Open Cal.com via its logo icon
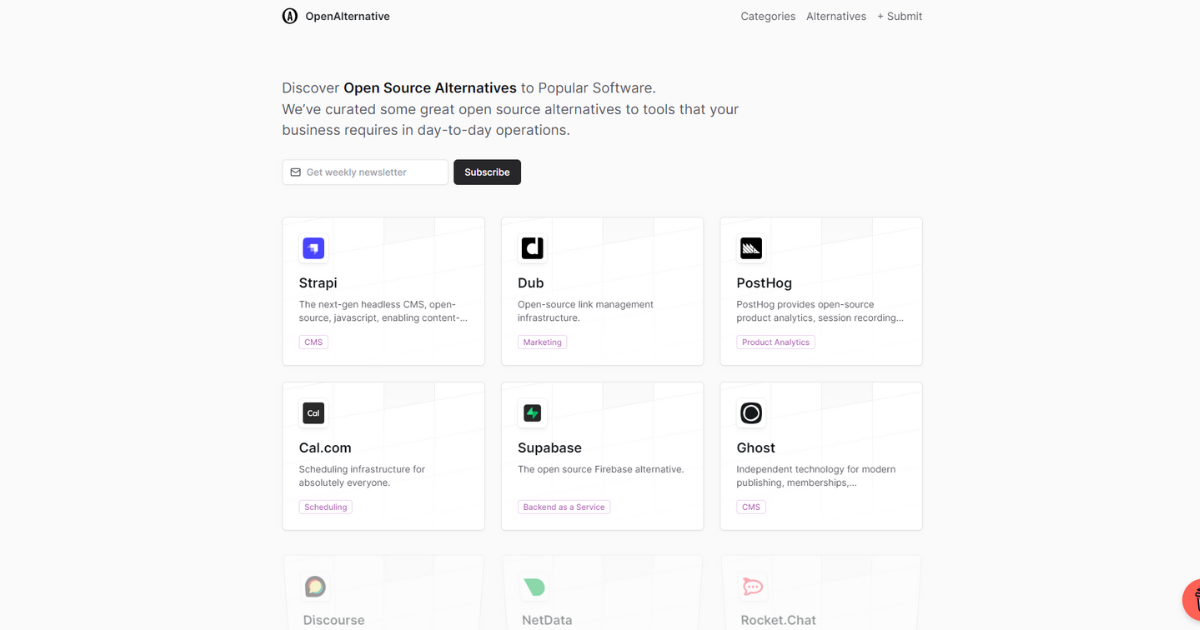The height and width of the screenshot is (630, 1200). 313,413
